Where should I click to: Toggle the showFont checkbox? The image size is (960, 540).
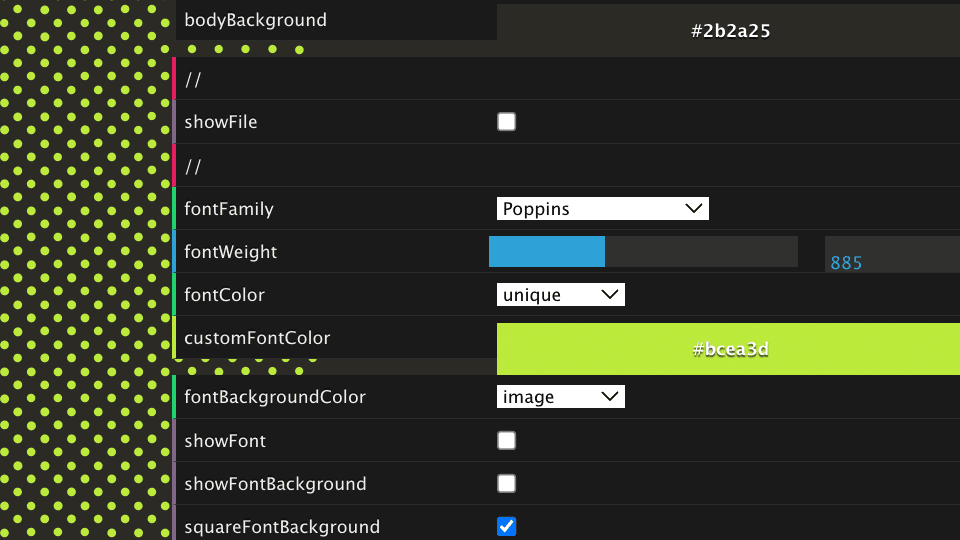coord(507,441)
